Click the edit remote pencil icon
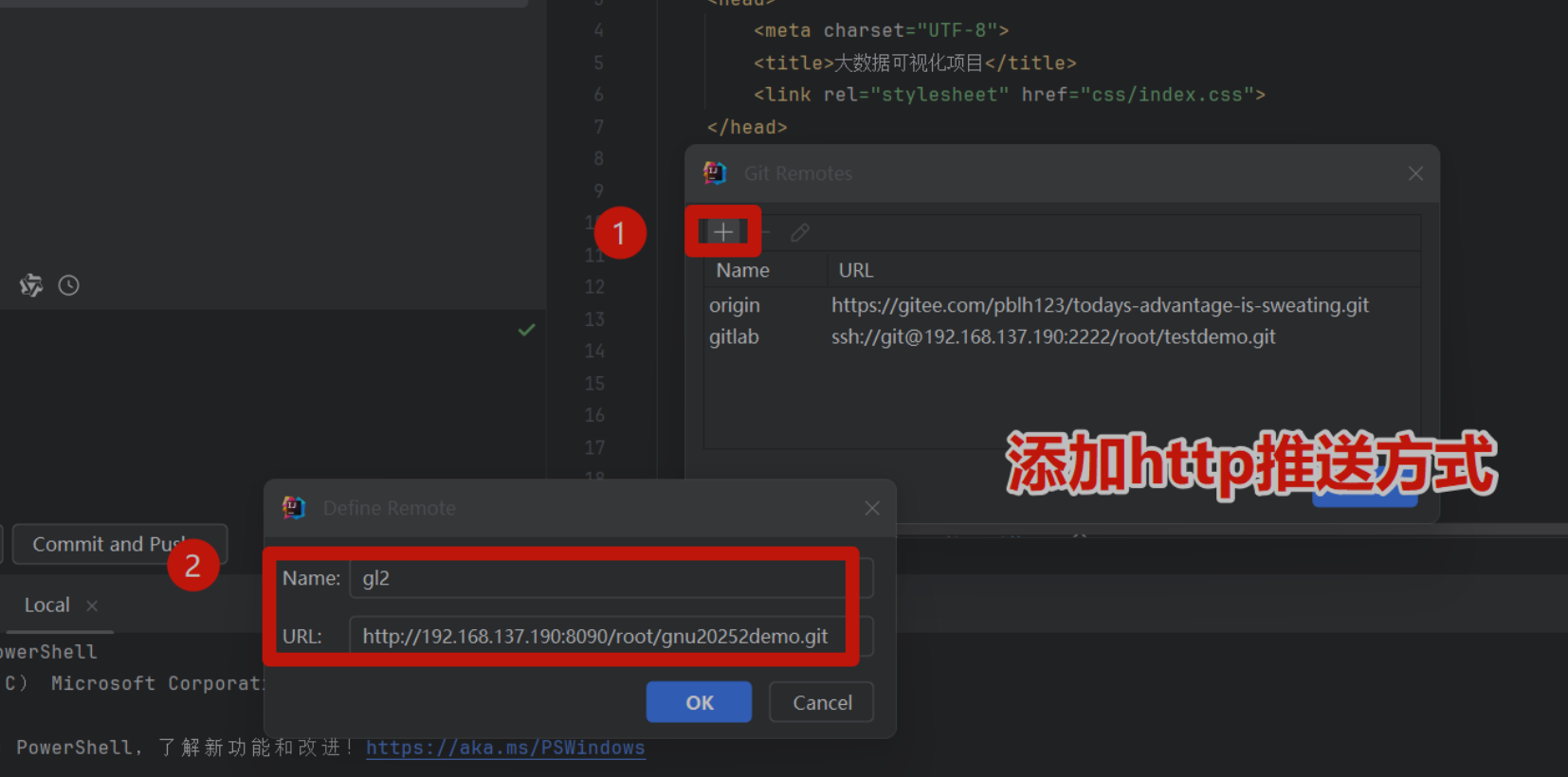 (x=800, y=232)
